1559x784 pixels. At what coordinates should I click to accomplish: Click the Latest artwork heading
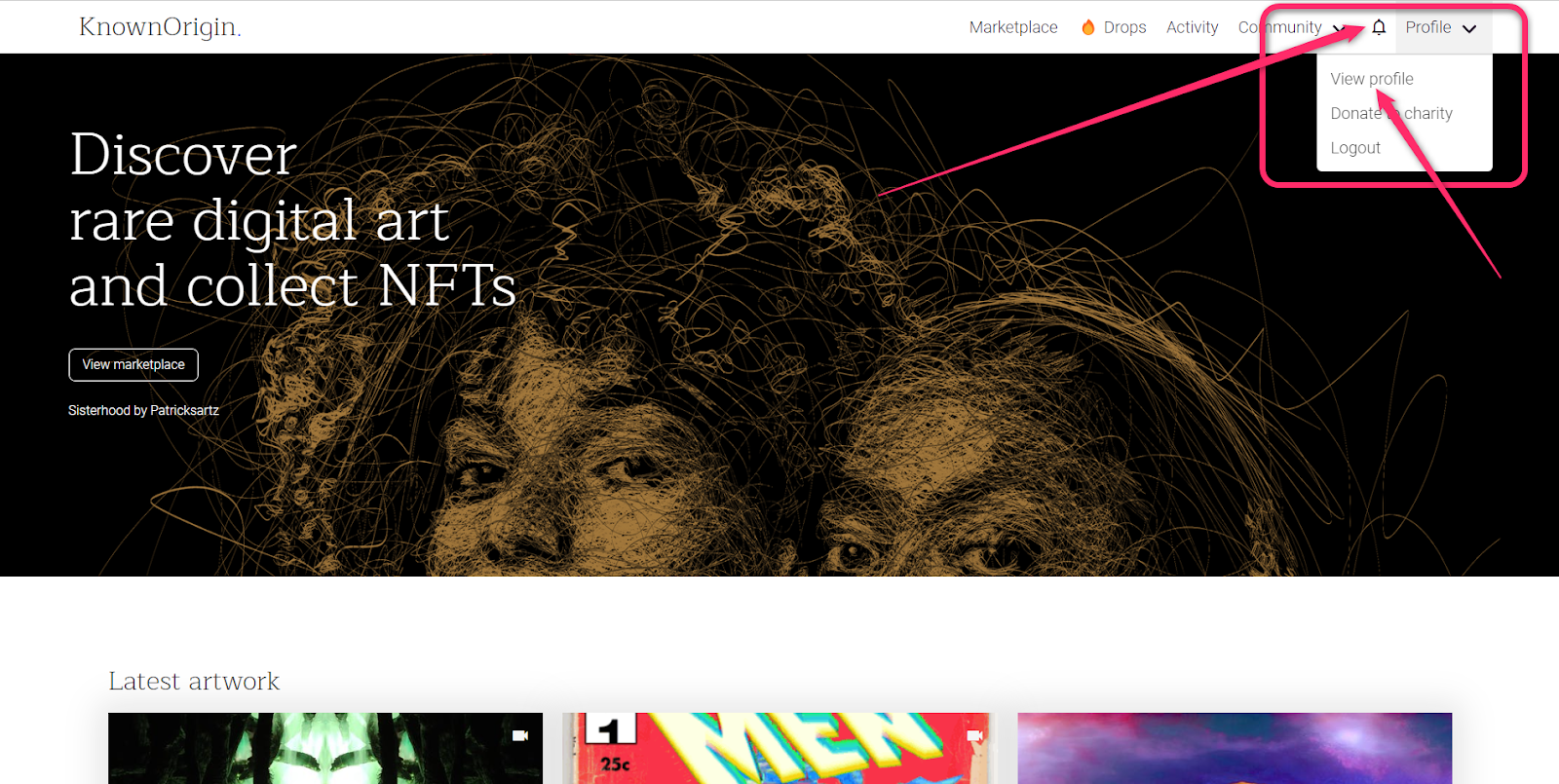(194, 681)
